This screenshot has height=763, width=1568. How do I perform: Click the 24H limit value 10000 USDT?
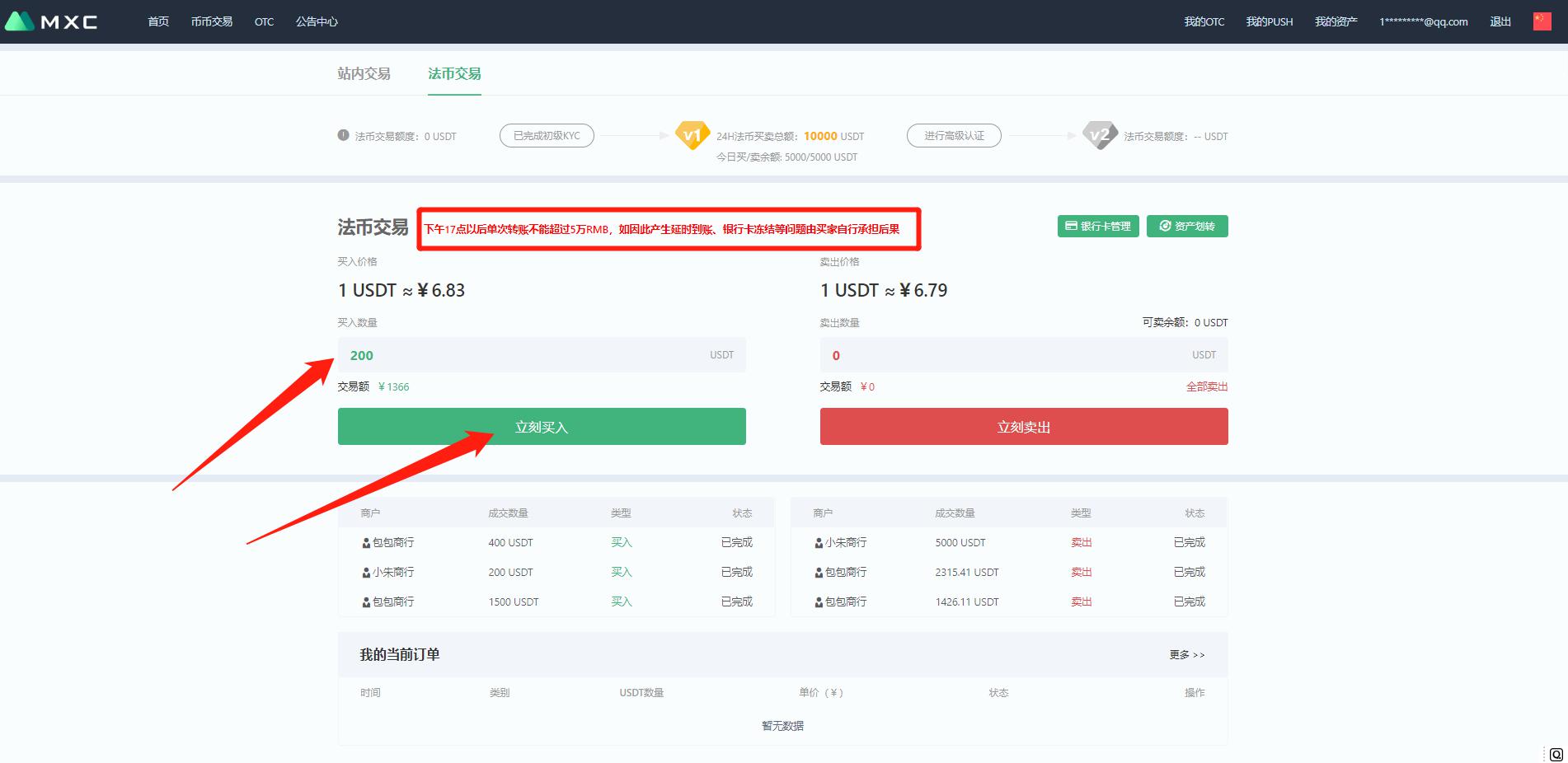point(833,136)
